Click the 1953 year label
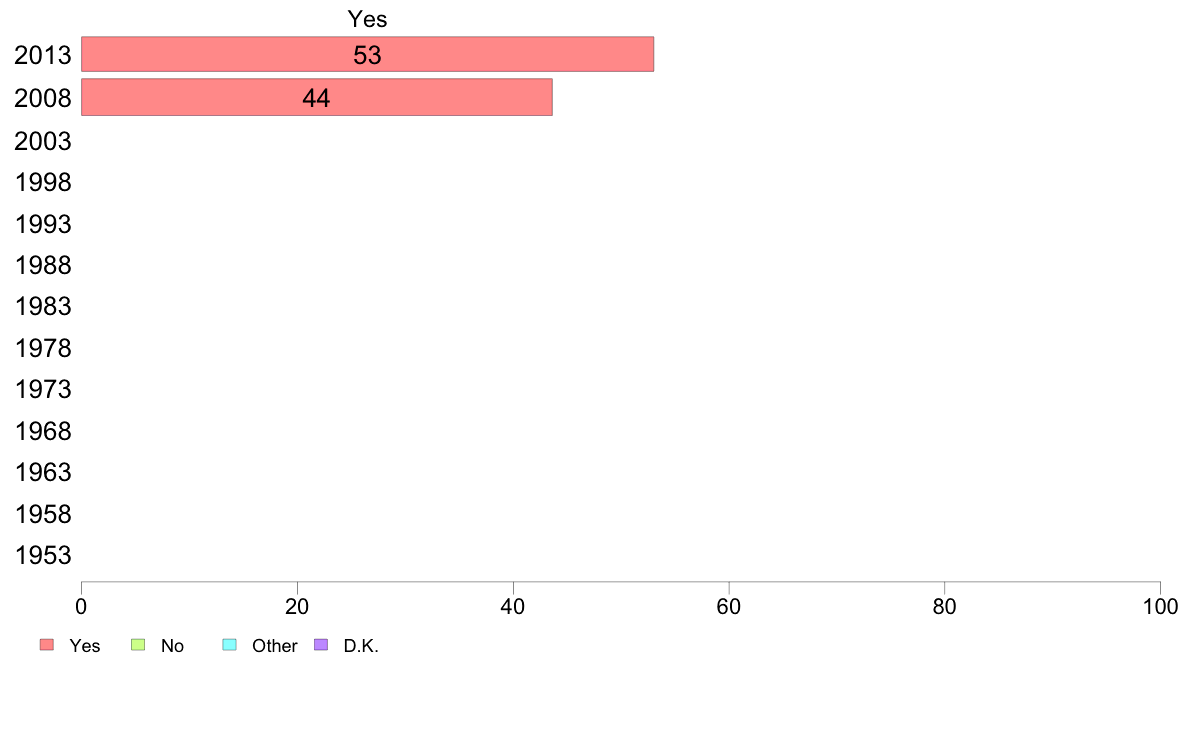The width and height of the screenshot is (1188, 736). tap(43, 556)
